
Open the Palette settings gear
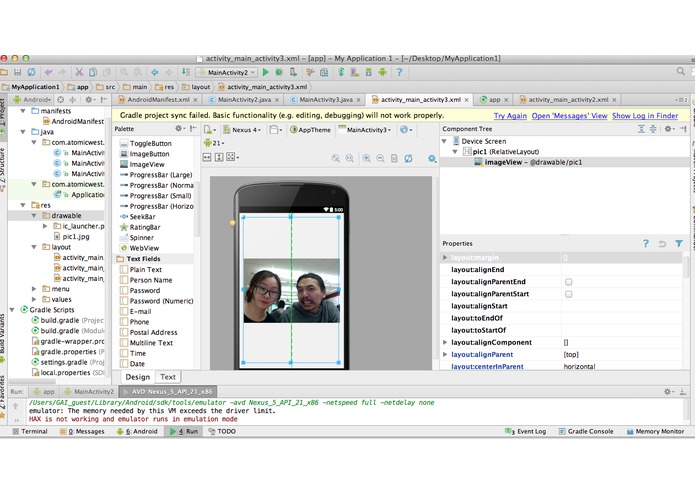pos(179,128)
